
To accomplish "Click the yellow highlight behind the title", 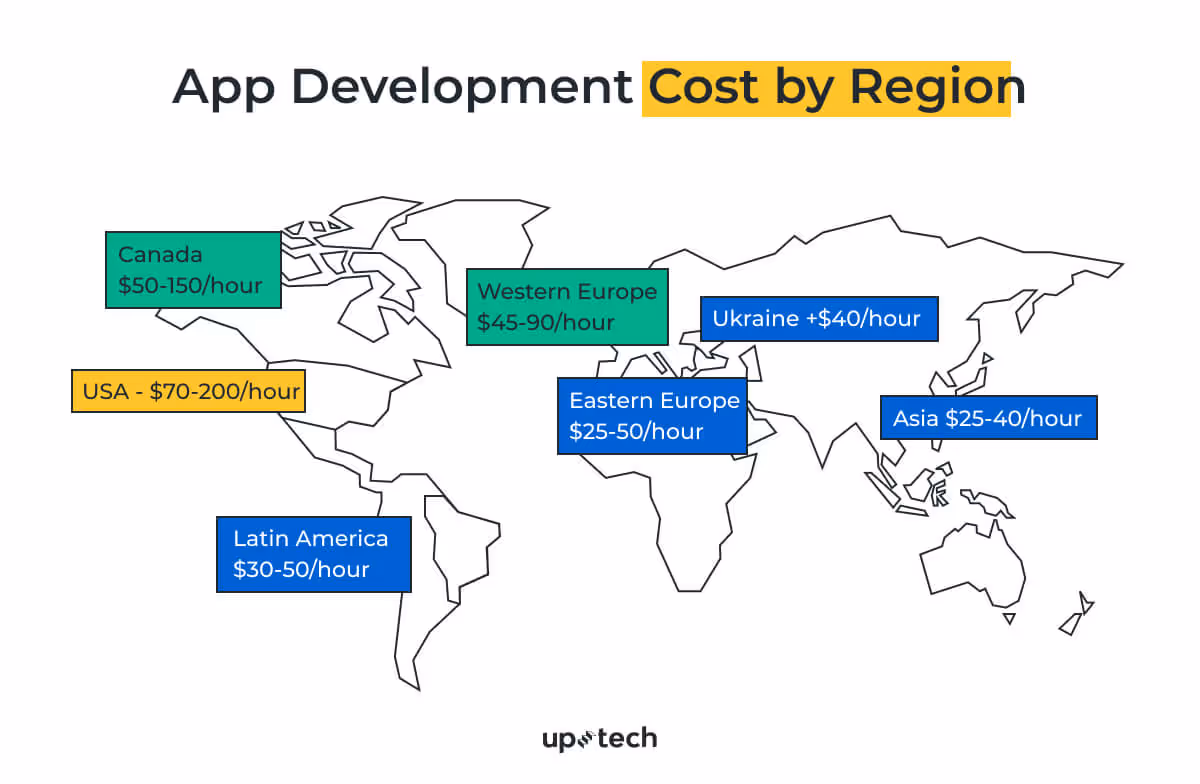I will [x=826, y=88].
